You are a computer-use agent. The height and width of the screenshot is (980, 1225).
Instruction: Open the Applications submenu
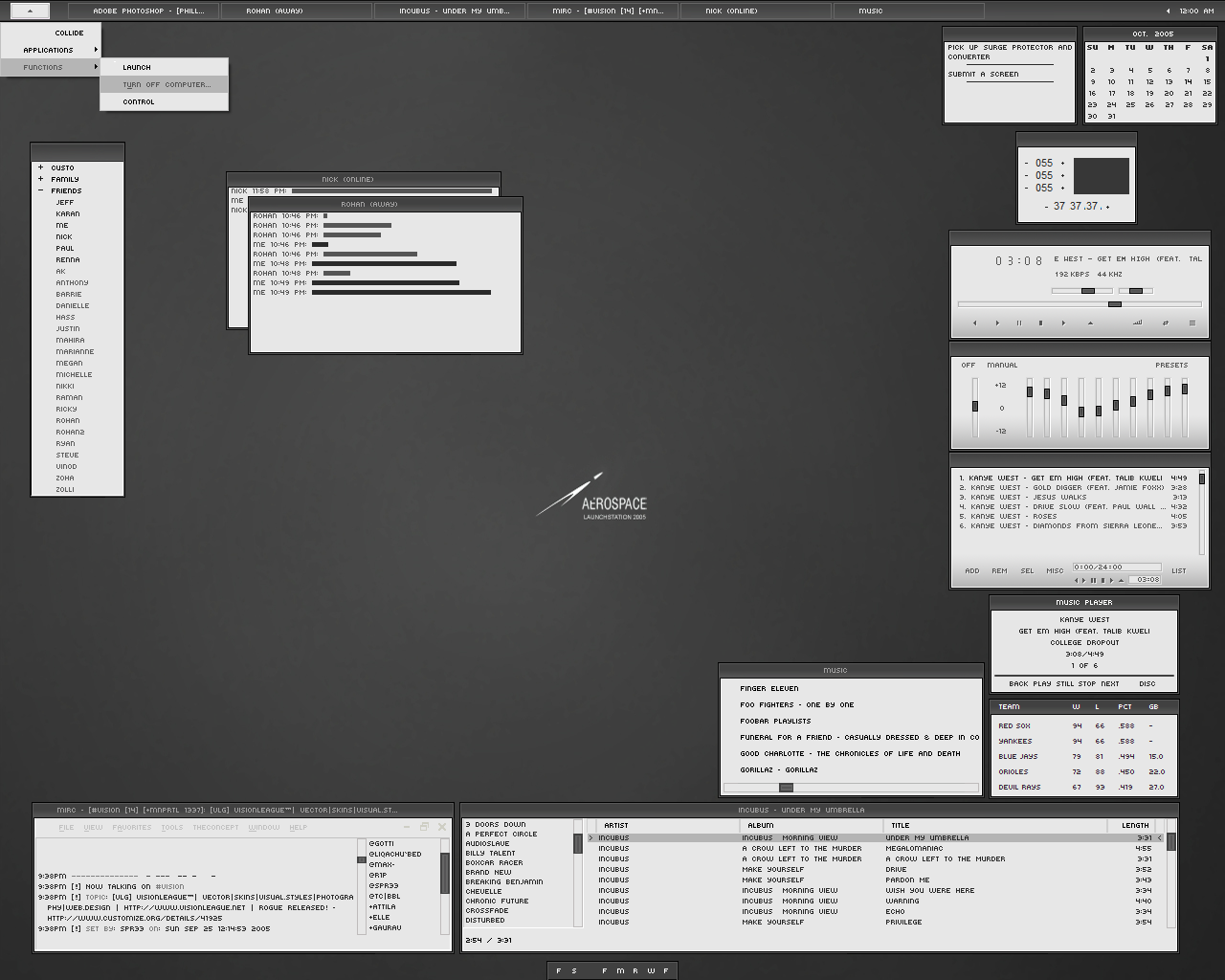[51, 50]
